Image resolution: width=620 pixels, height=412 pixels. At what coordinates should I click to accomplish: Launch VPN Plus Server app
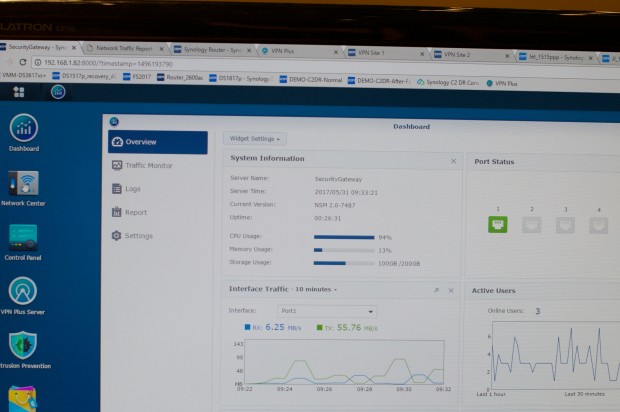(x=23, y=293)
